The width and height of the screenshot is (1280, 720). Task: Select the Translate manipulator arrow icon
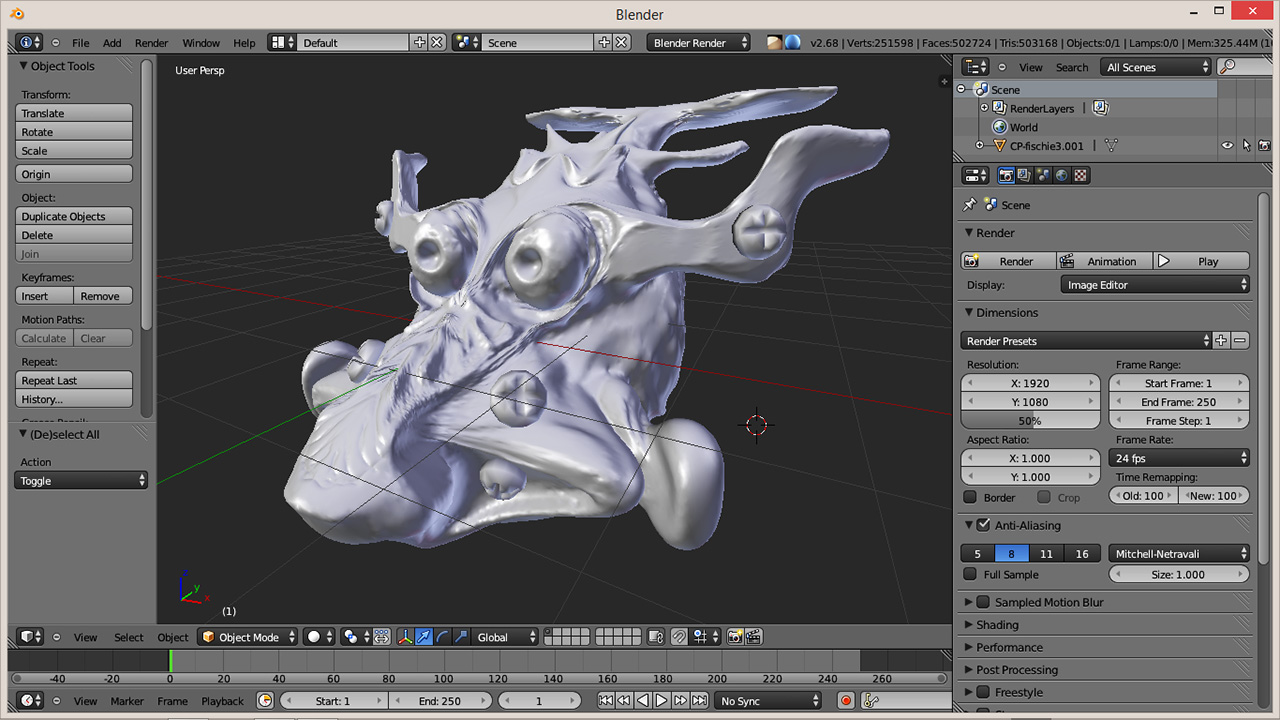pos(424,637)
